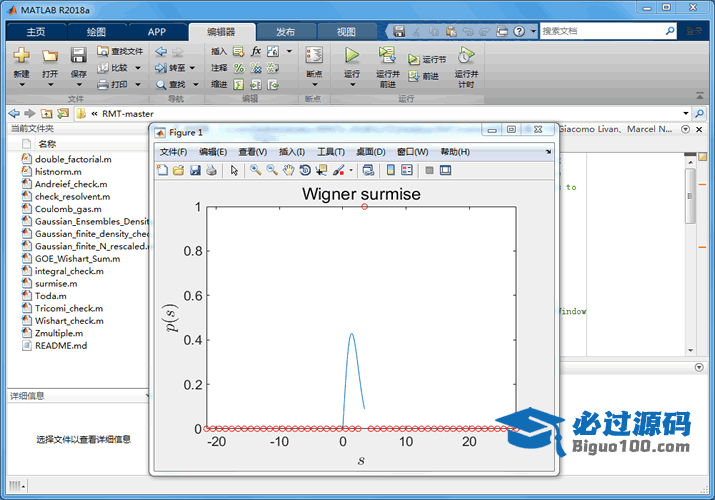Expand the Save (保存) dropdown arrow
This screenshot has width=715, height=500.
[x=78, y=84]
